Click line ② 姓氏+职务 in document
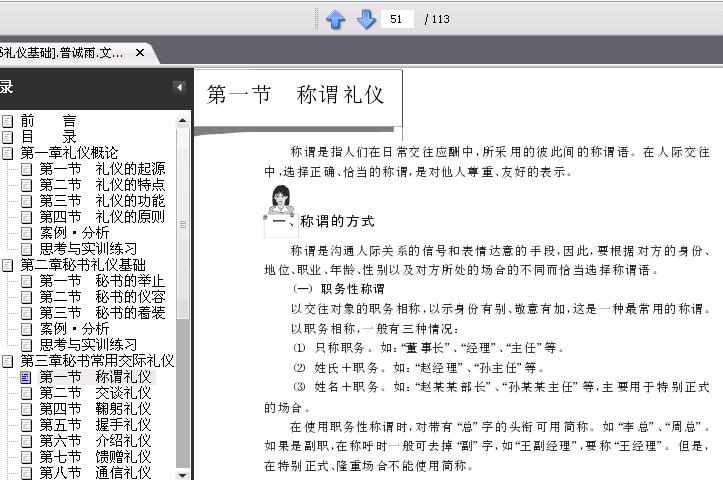This screenshot has height=480, width=723. click(418, 368)
